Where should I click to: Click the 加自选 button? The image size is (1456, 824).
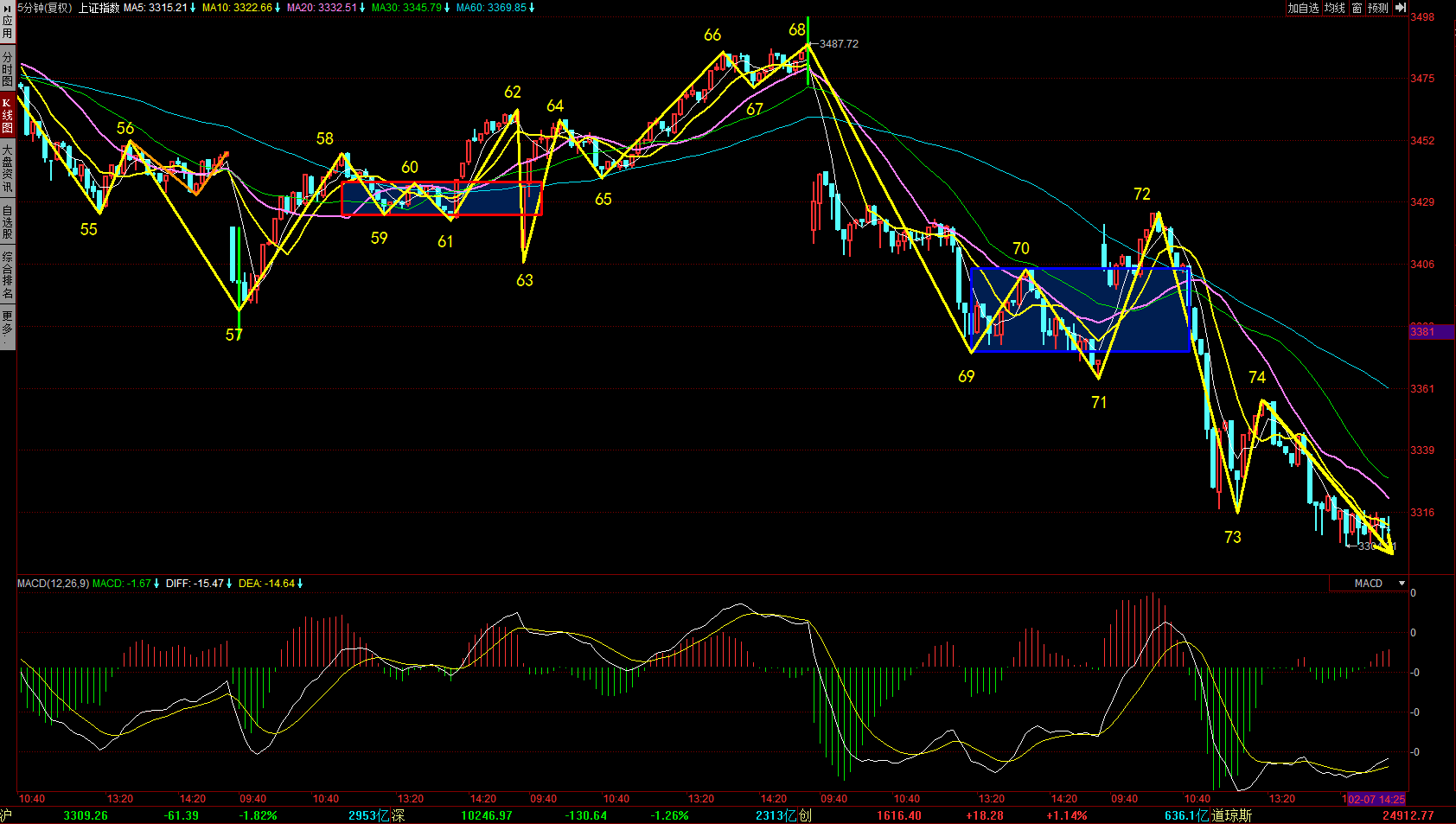click(x=1303, y=8)
